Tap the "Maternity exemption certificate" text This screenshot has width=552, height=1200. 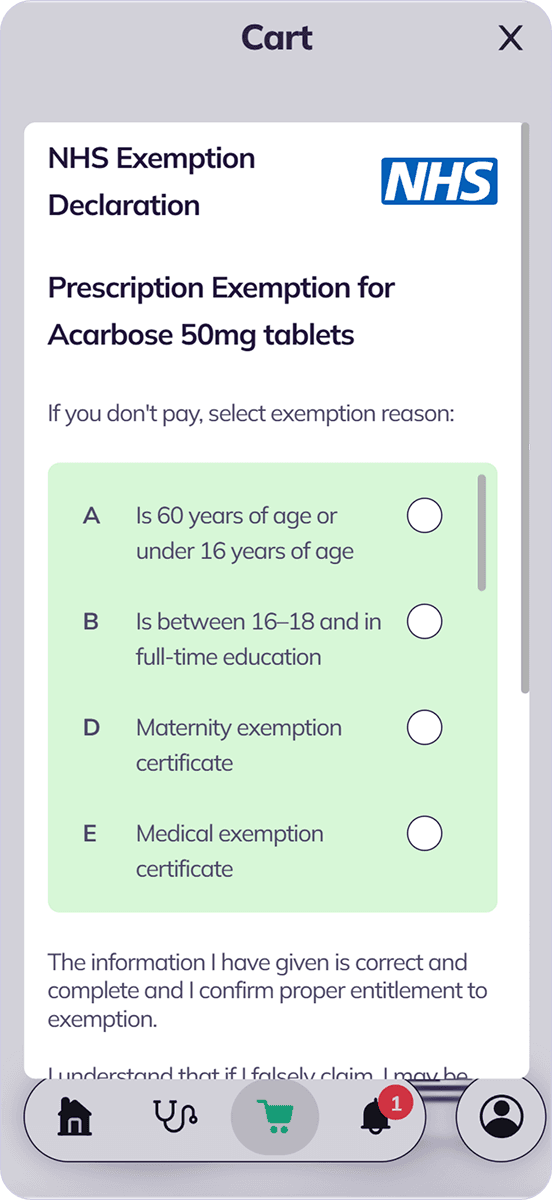tap(239, 745)
